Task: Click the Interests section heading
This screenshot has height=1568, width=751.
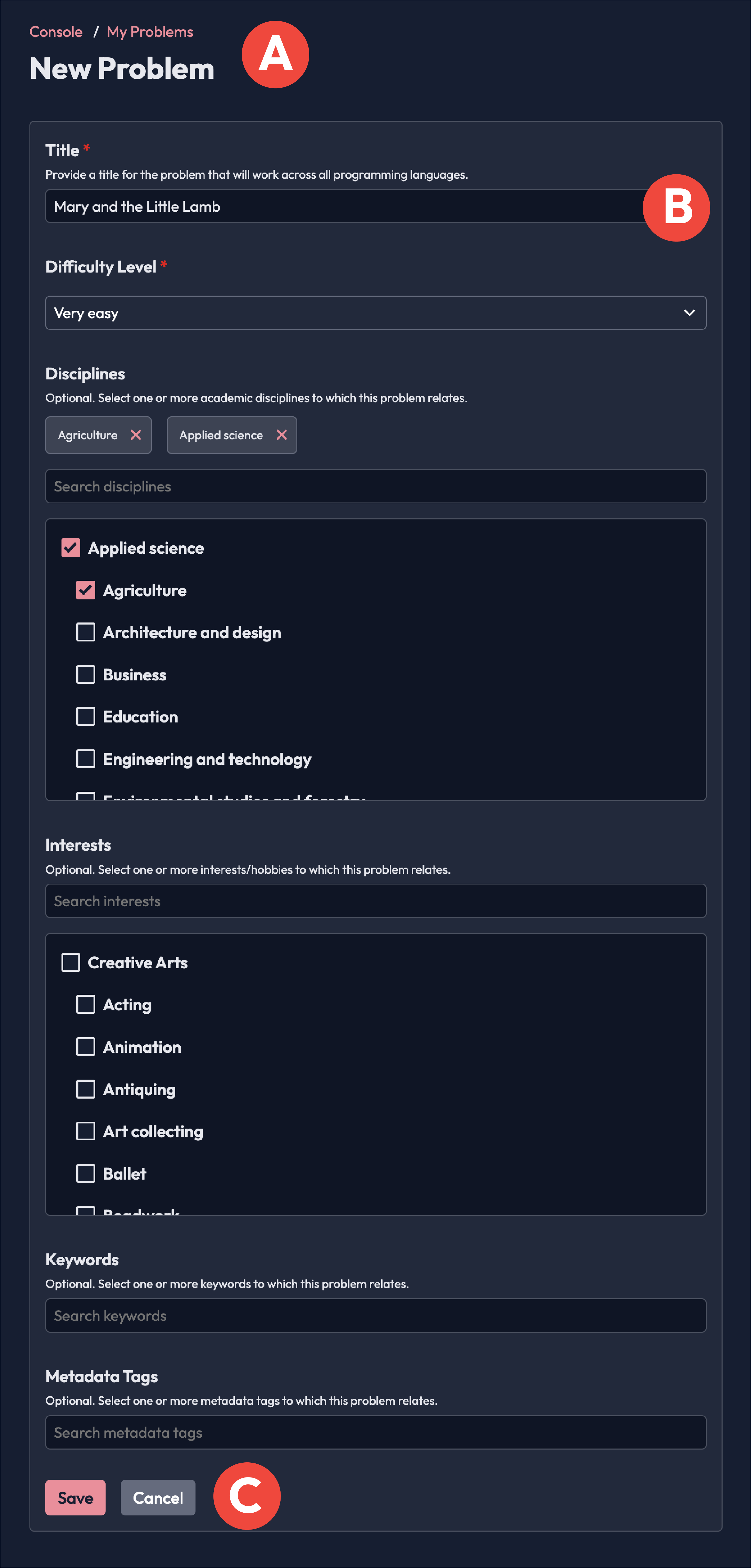Action: tap(78, 845)
